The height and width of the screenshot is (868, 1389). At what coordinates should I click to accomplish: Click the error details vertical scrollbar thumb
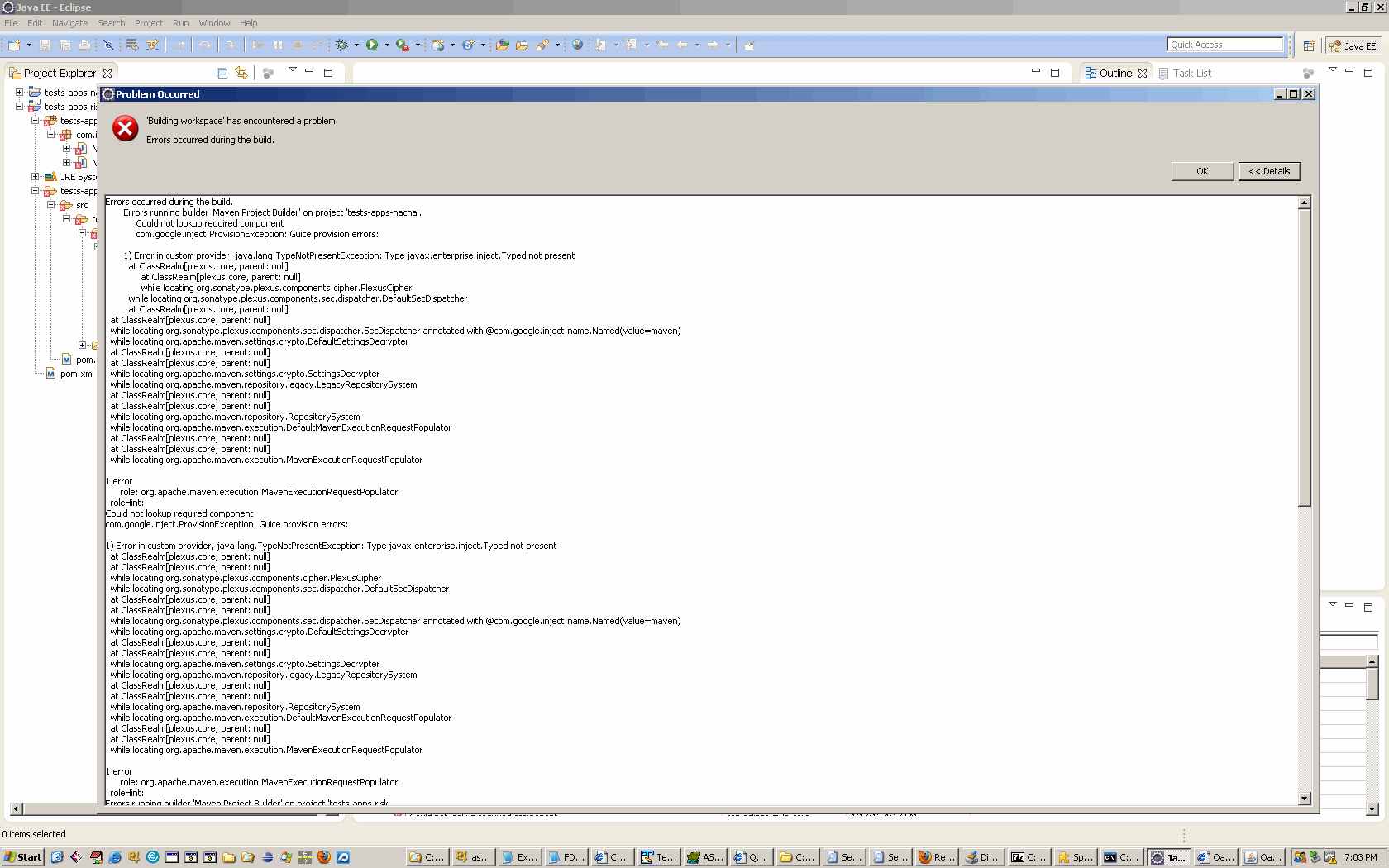1305,357
